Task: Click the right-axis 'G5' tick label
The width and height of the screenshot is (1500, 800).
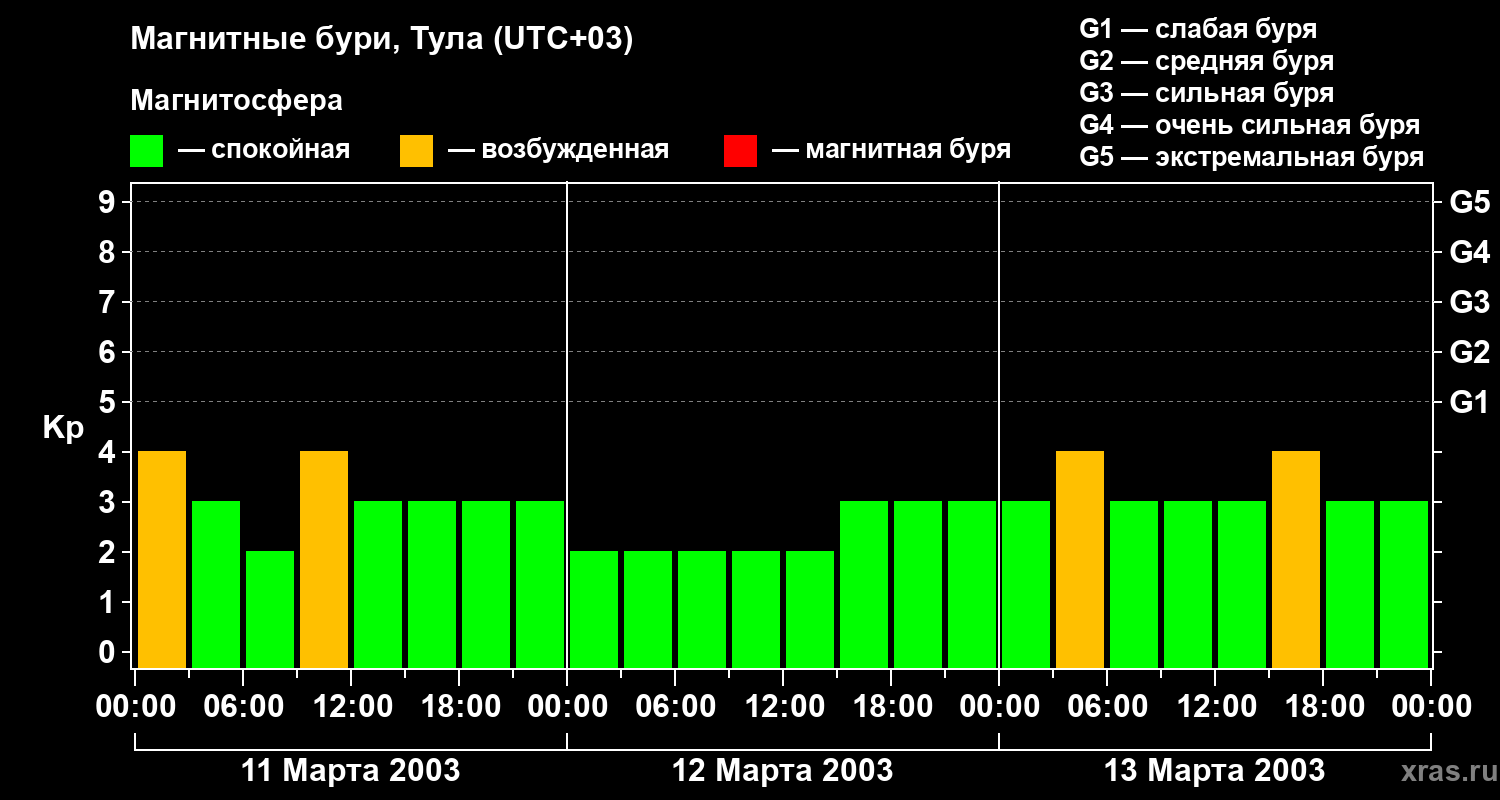Action: [1469, 202]
